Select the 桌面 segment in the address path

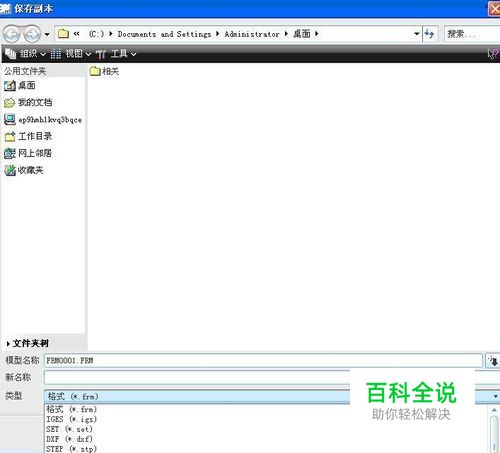pyautogui.click(x=302, y=34)
